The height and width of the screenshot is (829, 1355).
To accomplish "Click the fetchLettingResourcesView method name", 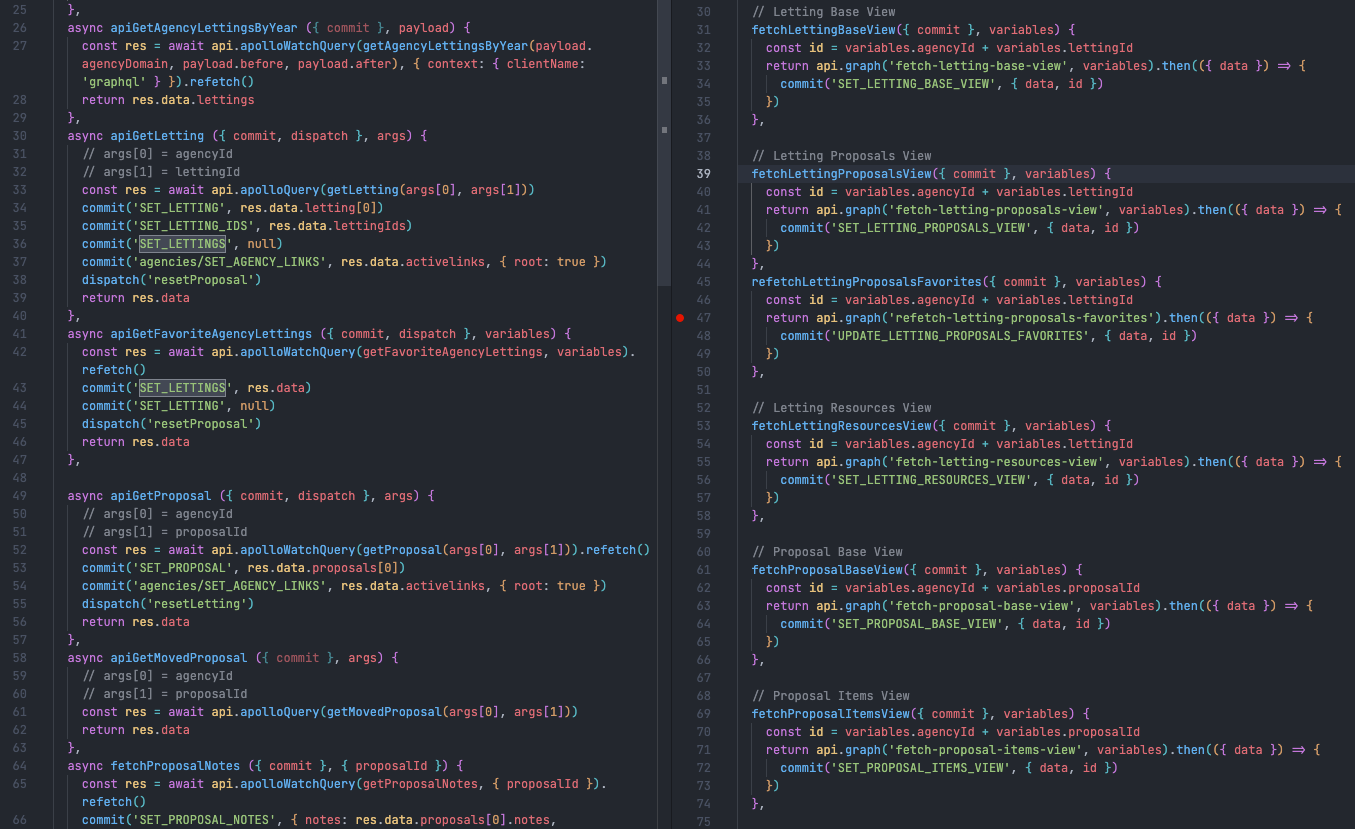I will (x=842, y=426).
